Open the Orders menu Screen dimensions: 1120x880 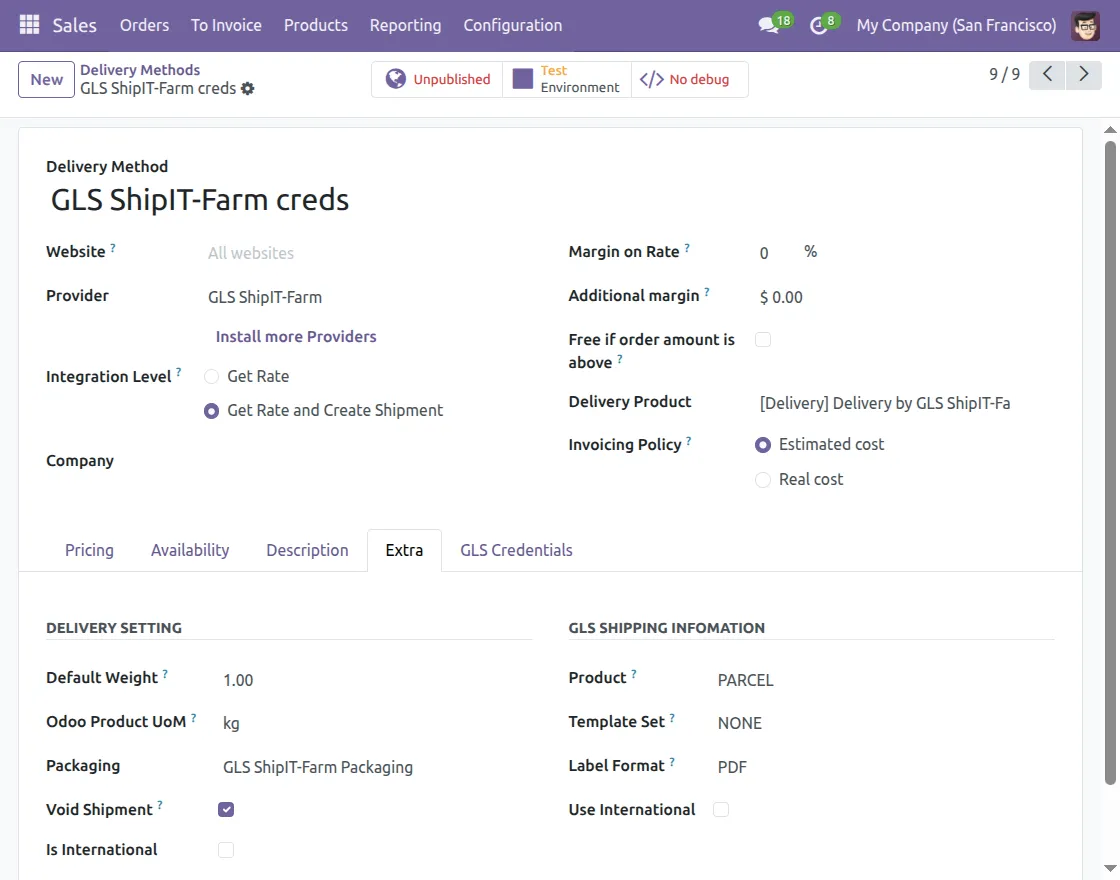[144, 25]
